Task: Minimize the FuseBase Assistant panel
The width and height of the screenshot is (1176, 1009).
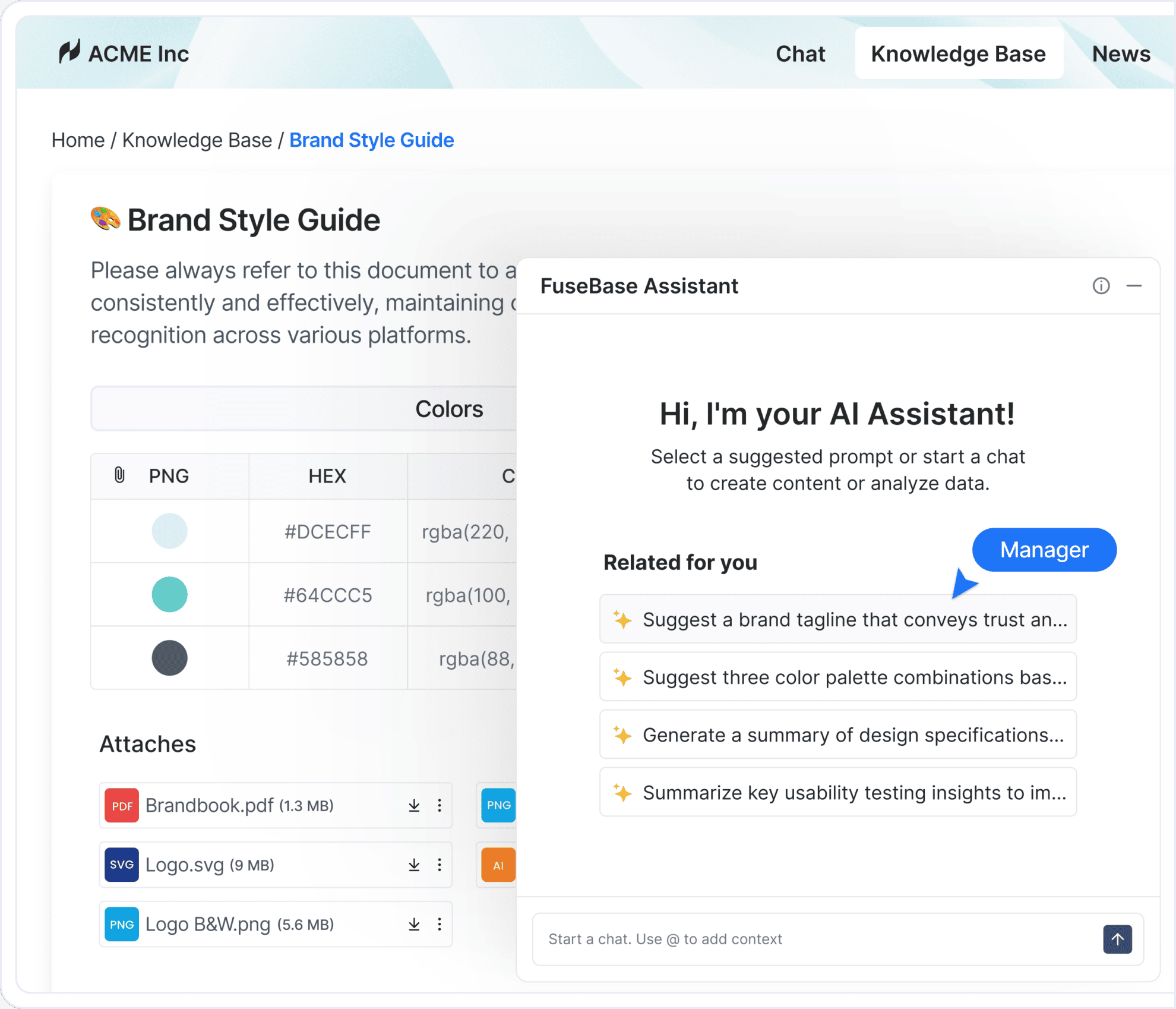Action: click(x=1134, y=286)
